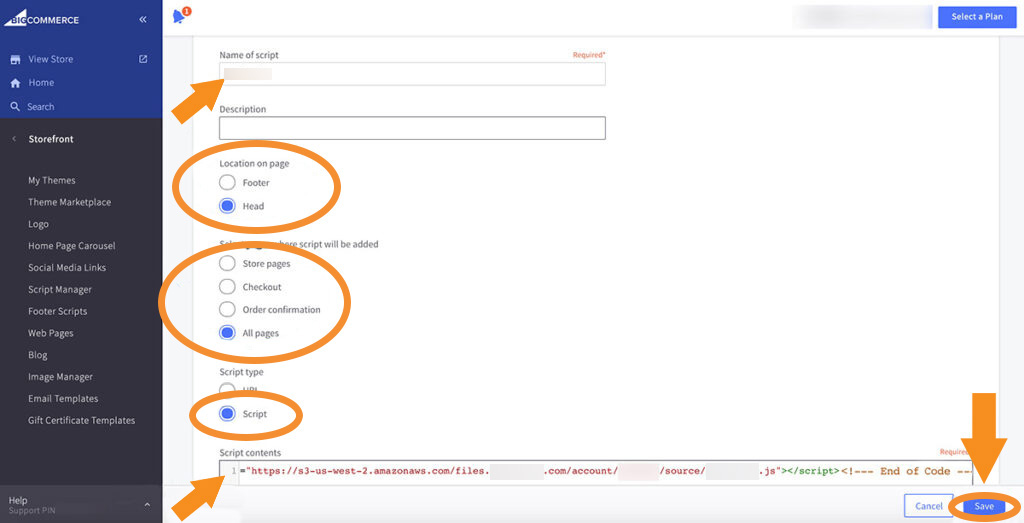Image resolution: width=1024 pixels, height=523 pixels.
Task: Click the Name of script field
Action: click(x=412, y=74)
